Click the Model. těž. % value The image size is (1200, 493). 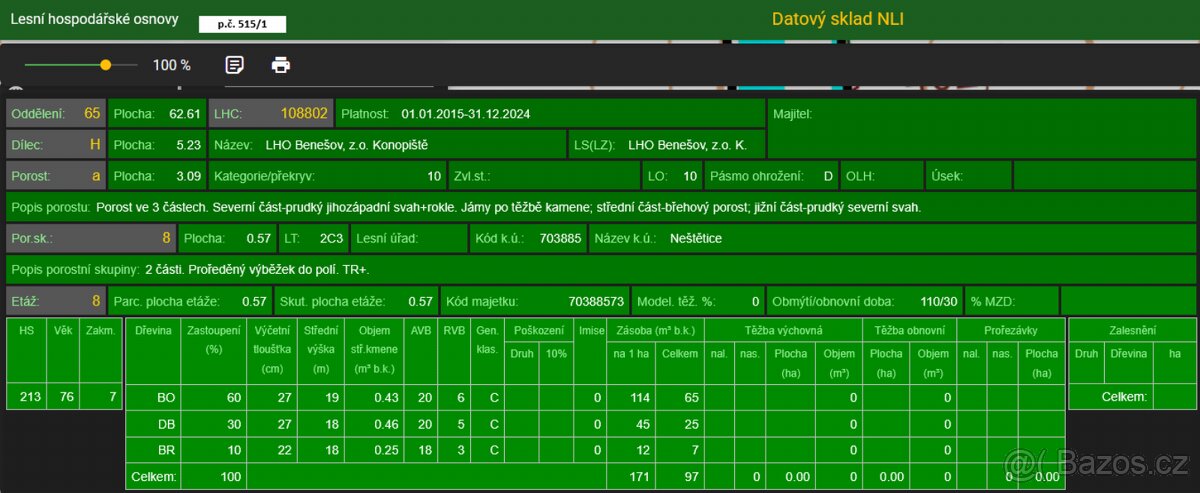coord(756,301)
